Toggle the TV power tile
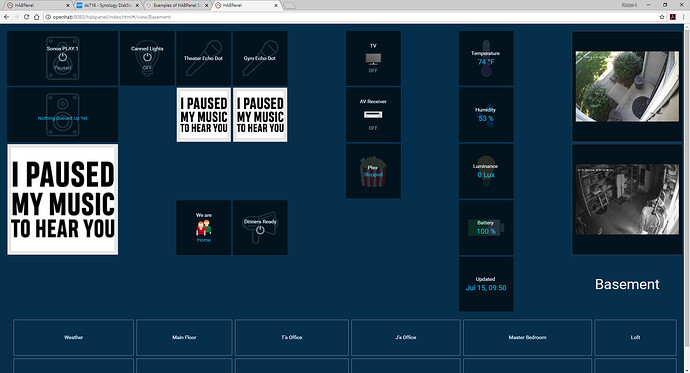 (373, 58)
